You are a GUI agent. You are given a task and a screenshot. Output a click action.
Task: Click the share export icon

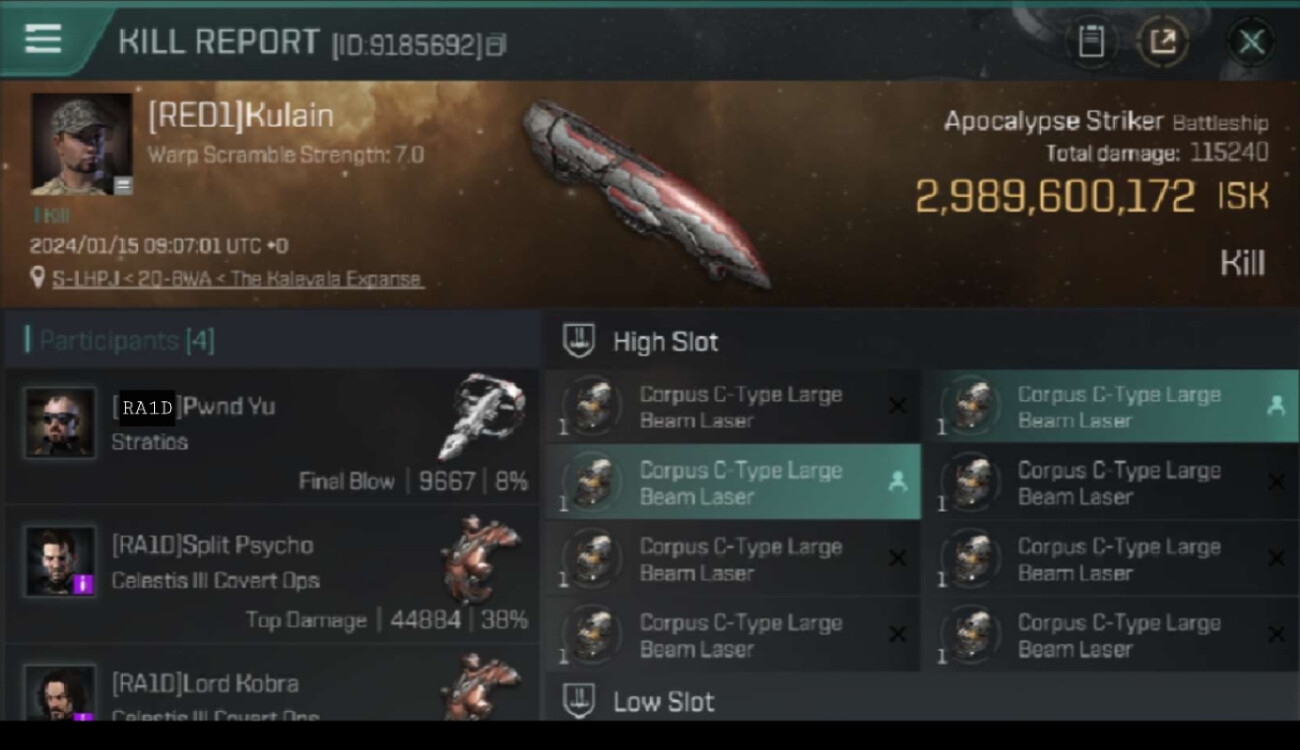click(1163, 42)
